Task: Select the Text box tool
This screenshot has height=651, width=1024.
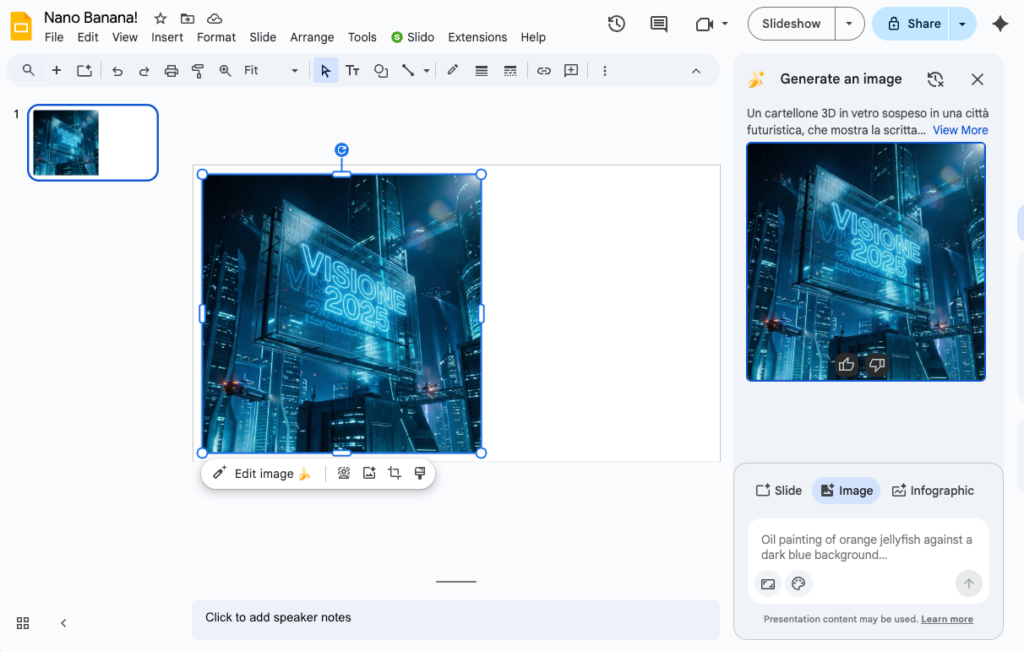Action: (353, 71)
